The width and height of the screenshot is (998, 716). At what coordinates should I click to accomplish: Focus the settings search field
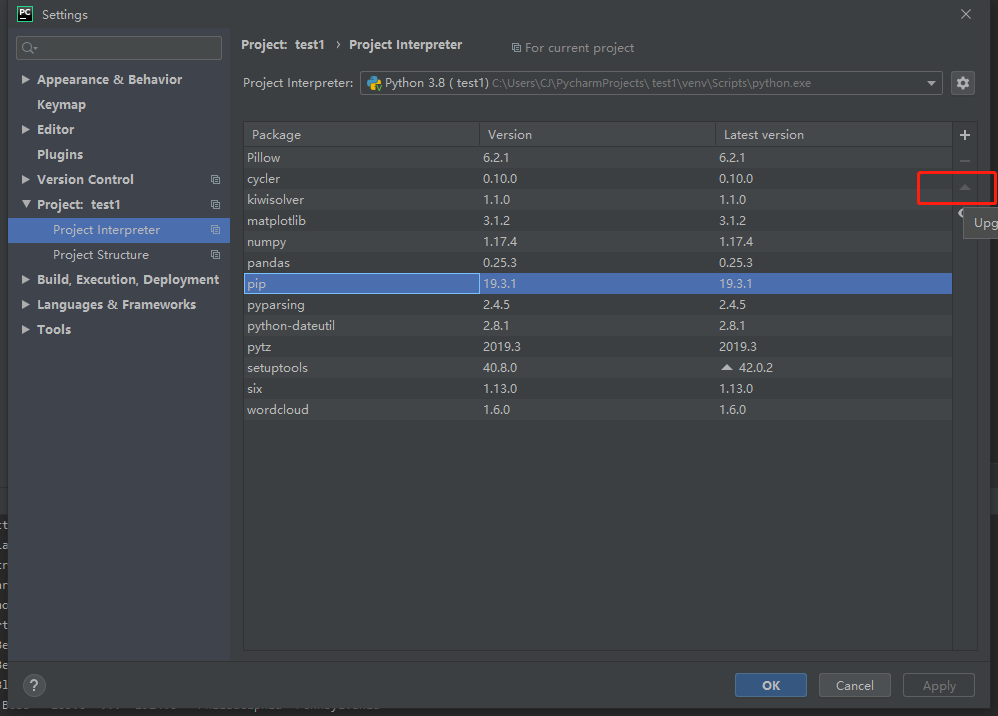119,48
